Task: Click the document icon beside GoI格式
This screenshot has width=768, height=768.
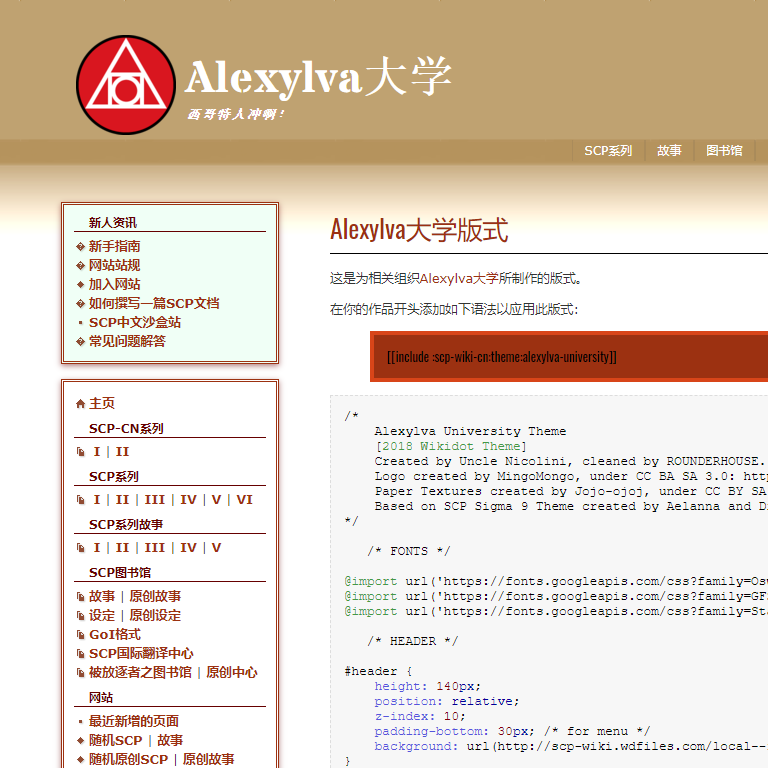Action: [x=80, y=635]
